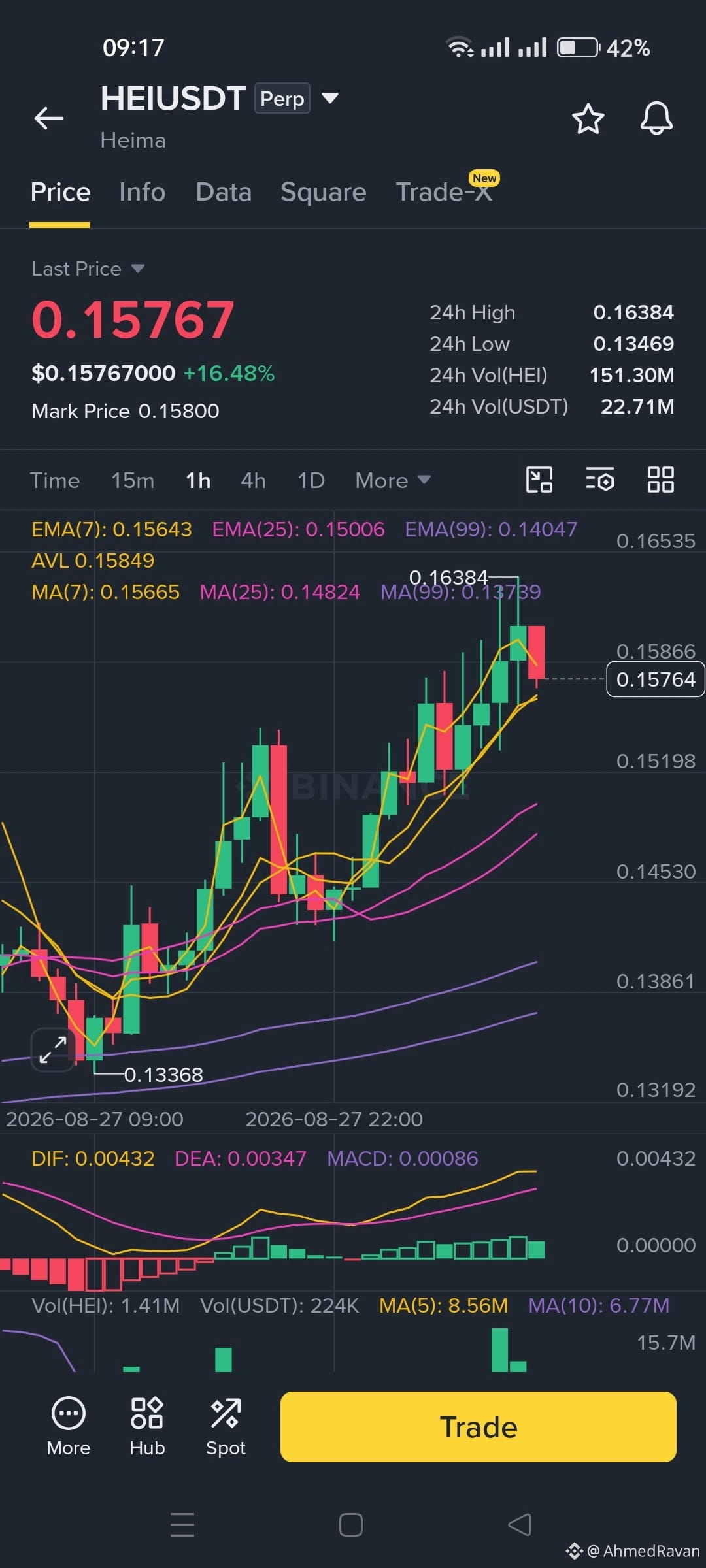
Task: Tap the current price label 0.15764
Action: coord(656,679)
